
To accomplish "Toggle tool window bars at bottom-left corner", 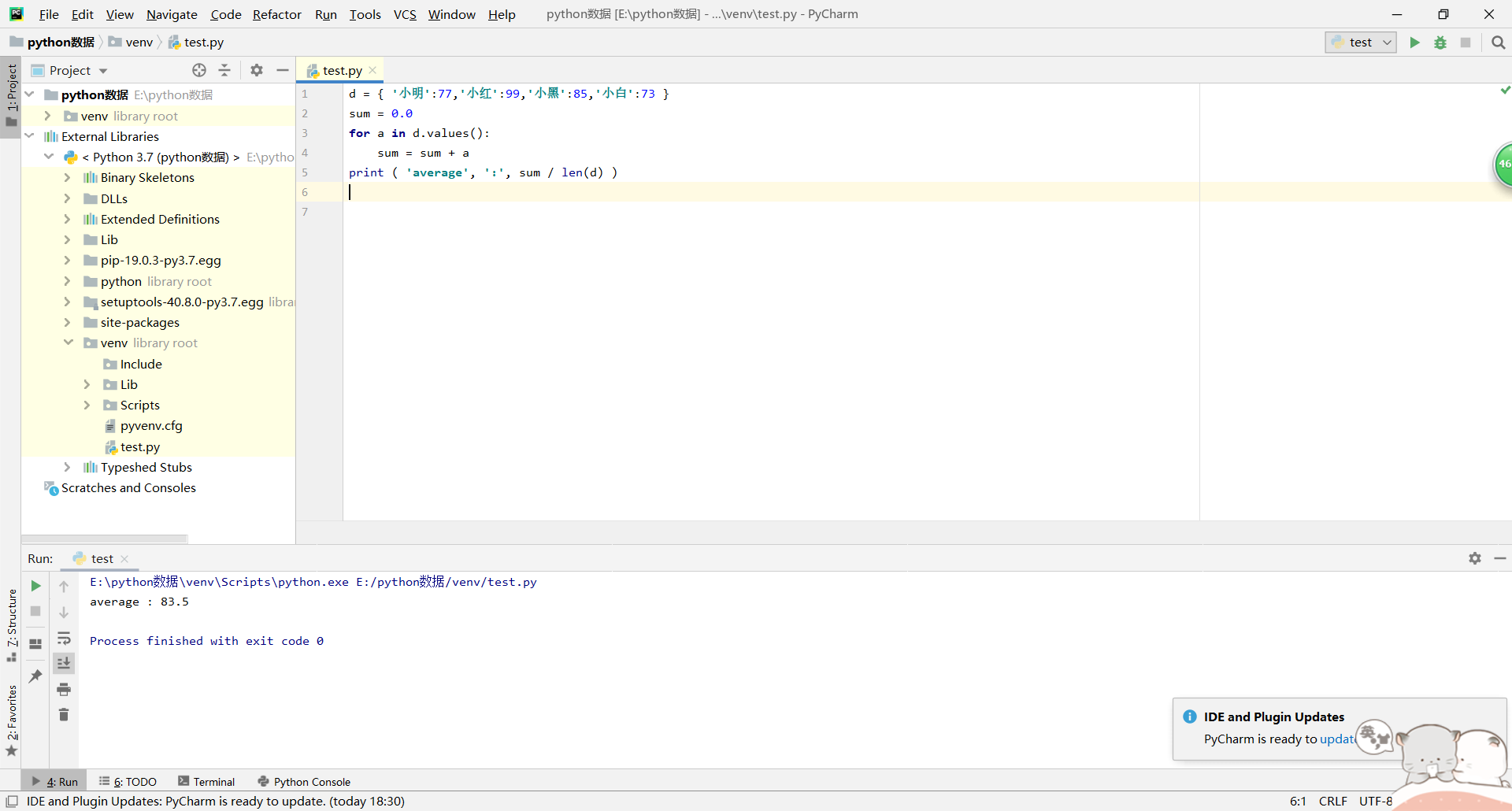I will pyautogui.click(x=12, y=802).
